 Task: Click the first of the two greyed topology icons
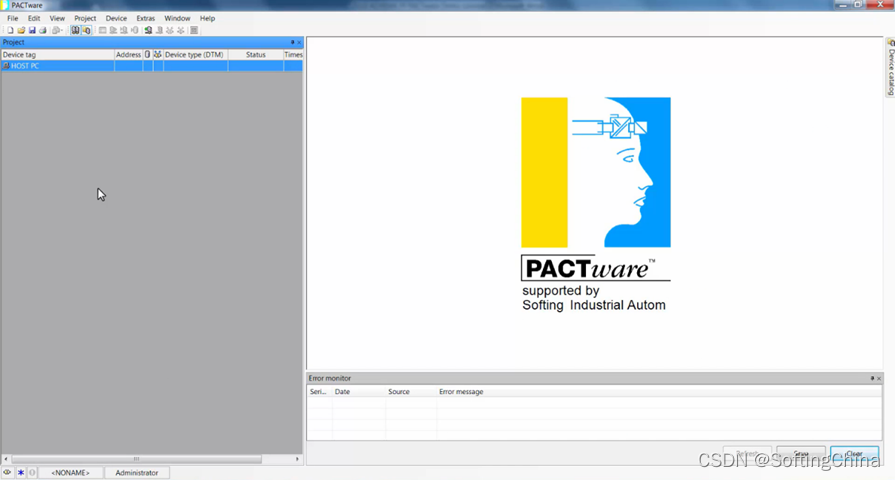pyautogui.click(x=170, y=30)
